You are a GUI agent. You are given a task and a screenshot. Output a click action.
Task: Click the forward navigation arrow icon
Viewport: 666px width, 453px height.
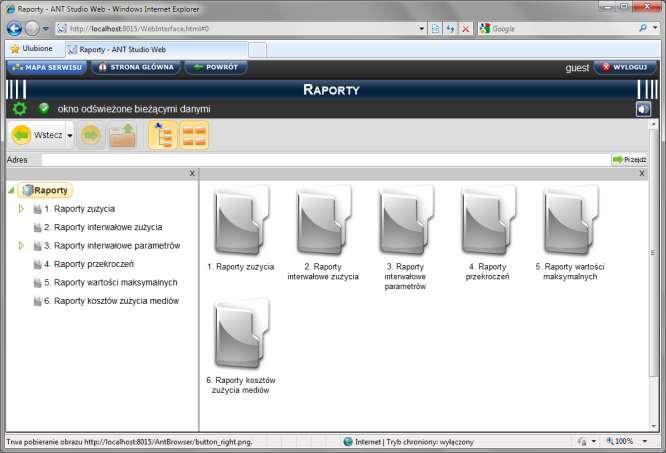click(90, 135)
